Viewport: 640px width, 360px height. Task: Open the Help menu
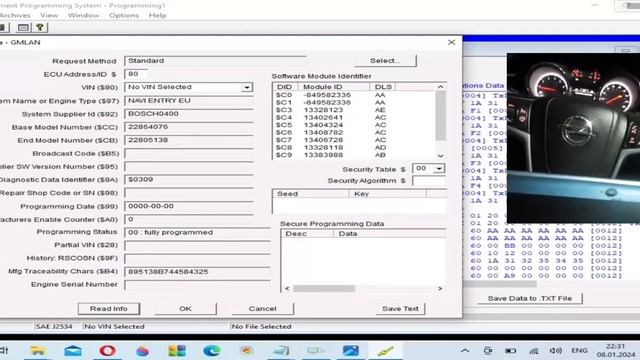[157, 15]
